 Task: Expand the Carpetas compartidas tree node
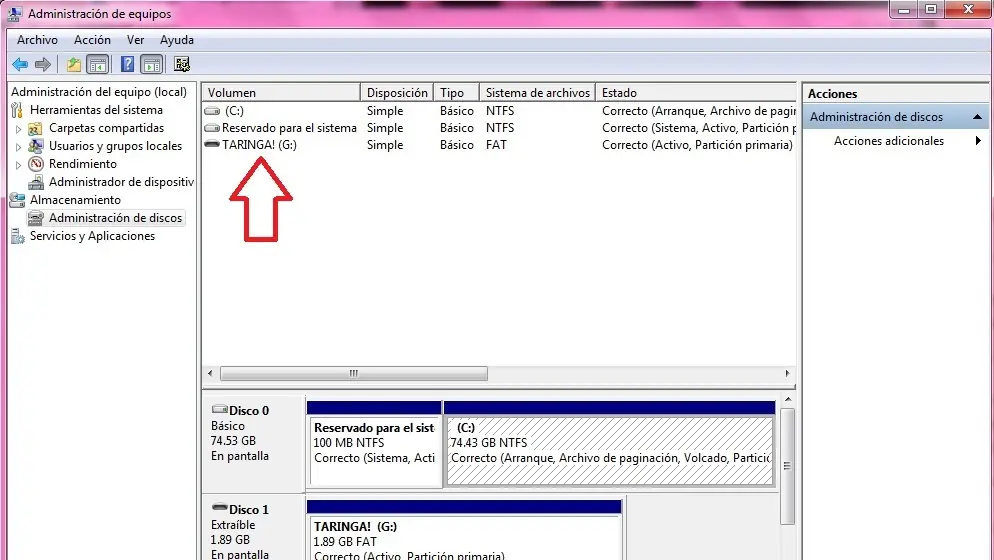click(x=18, y=129)
